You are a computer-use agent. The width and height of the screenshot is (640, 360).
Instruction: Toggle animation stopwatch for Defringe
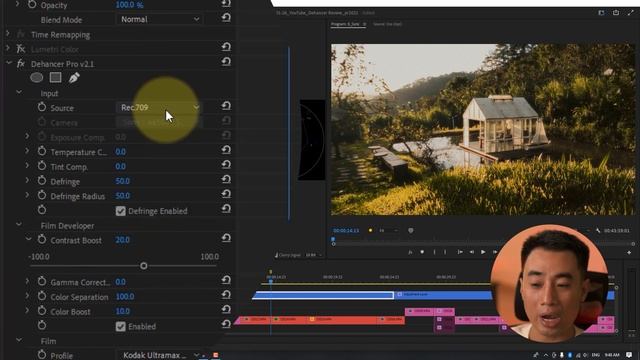[x=42, y=181]
